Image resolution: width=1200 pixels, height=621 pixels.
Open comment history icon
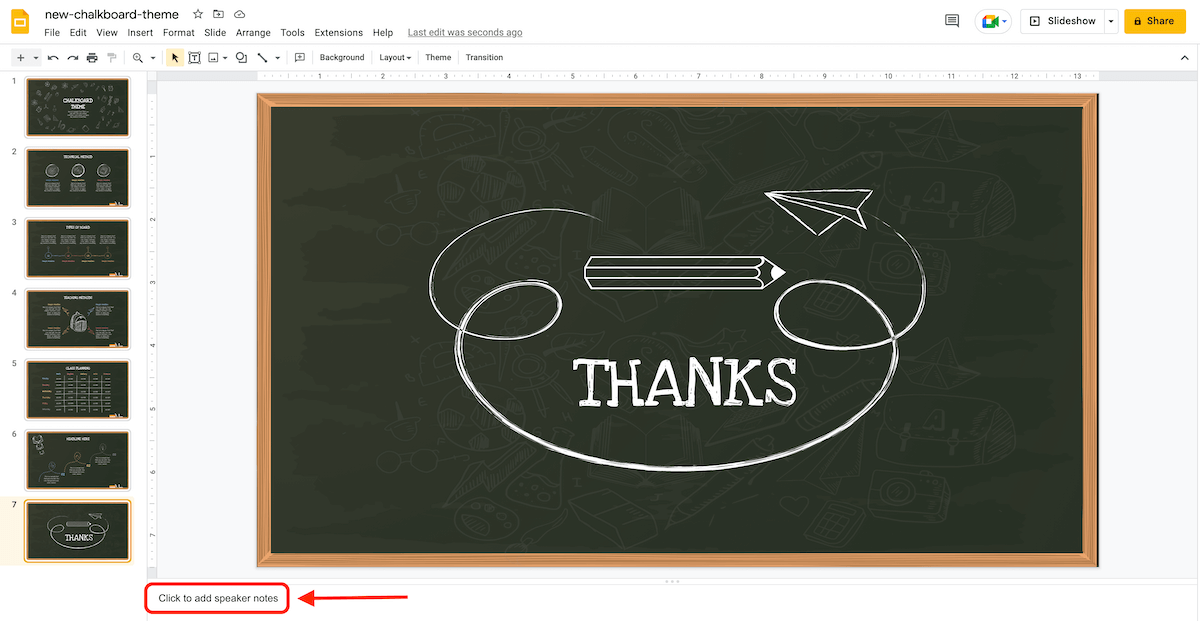coord(952,21)
